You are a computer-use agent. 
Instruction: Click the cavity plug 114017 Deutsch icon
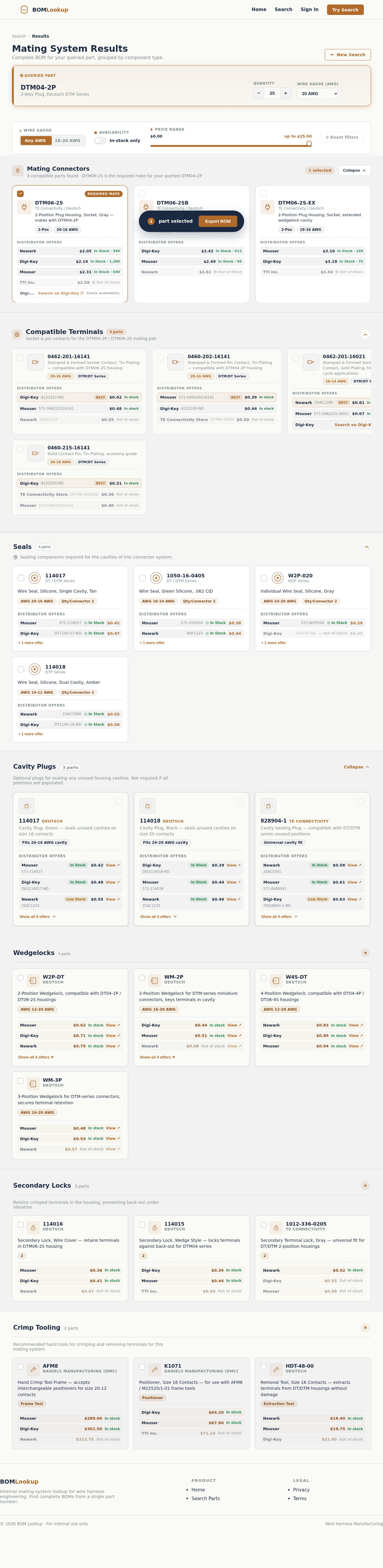[x=27, y=806]
